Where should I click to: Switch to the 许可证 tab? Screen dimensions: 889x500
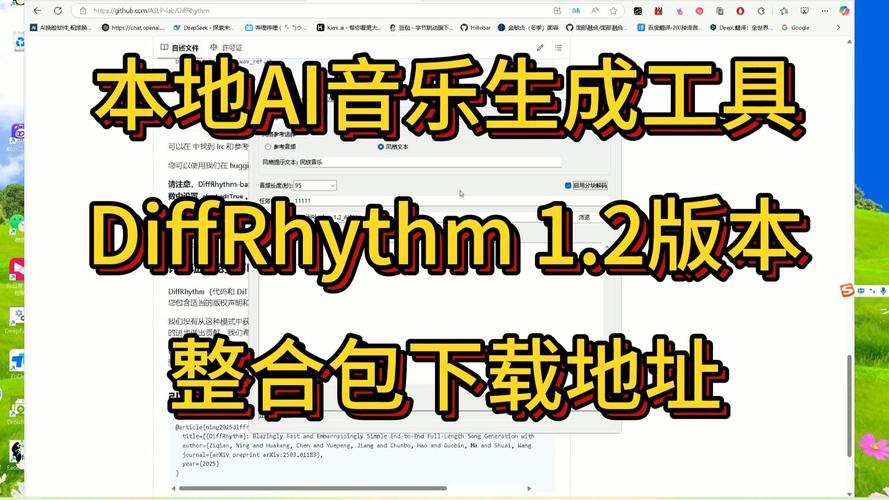(x=226, y=48)
